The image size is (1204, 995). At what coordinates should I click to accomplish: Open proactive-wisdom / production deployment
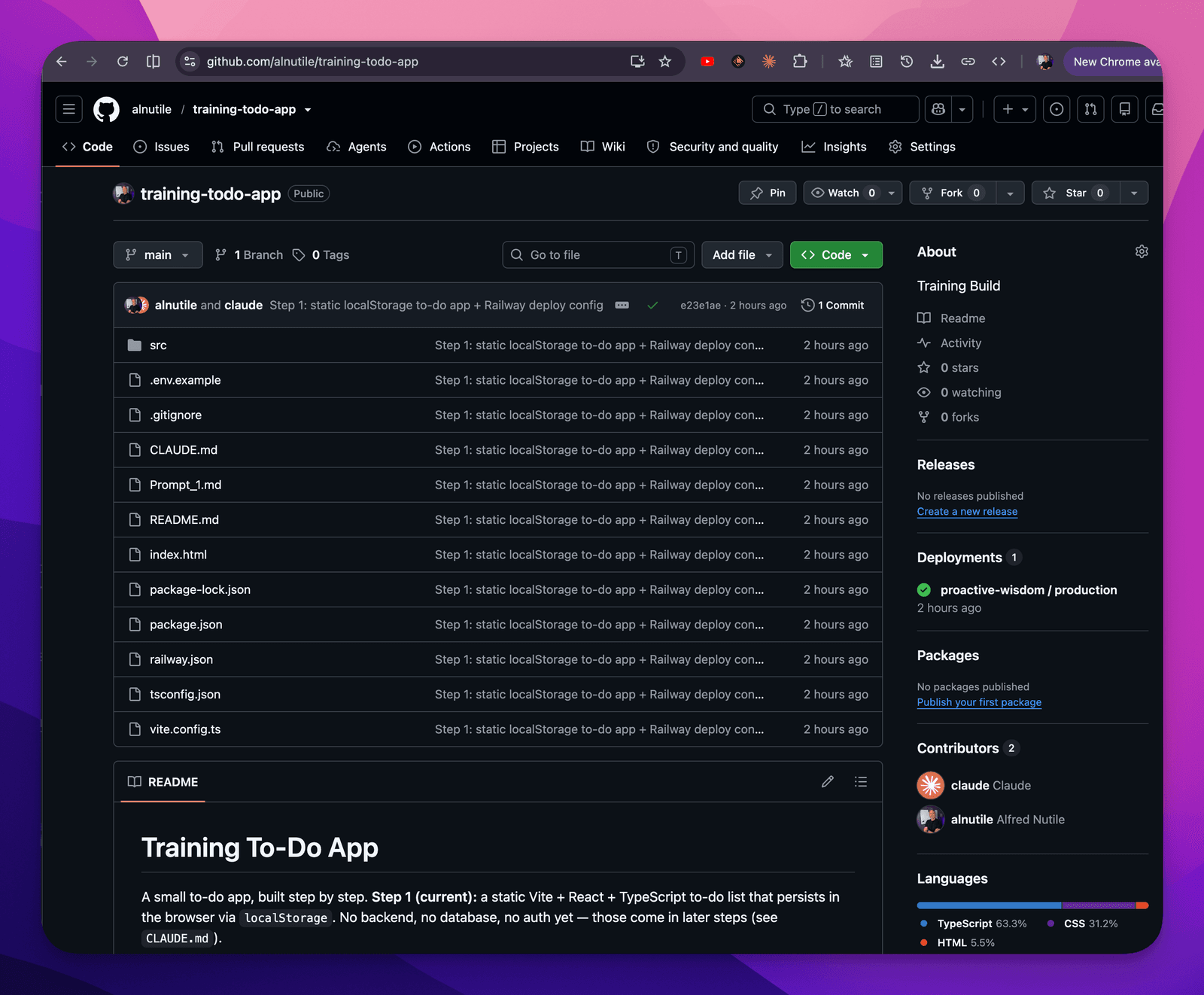tap(1029, 590)
